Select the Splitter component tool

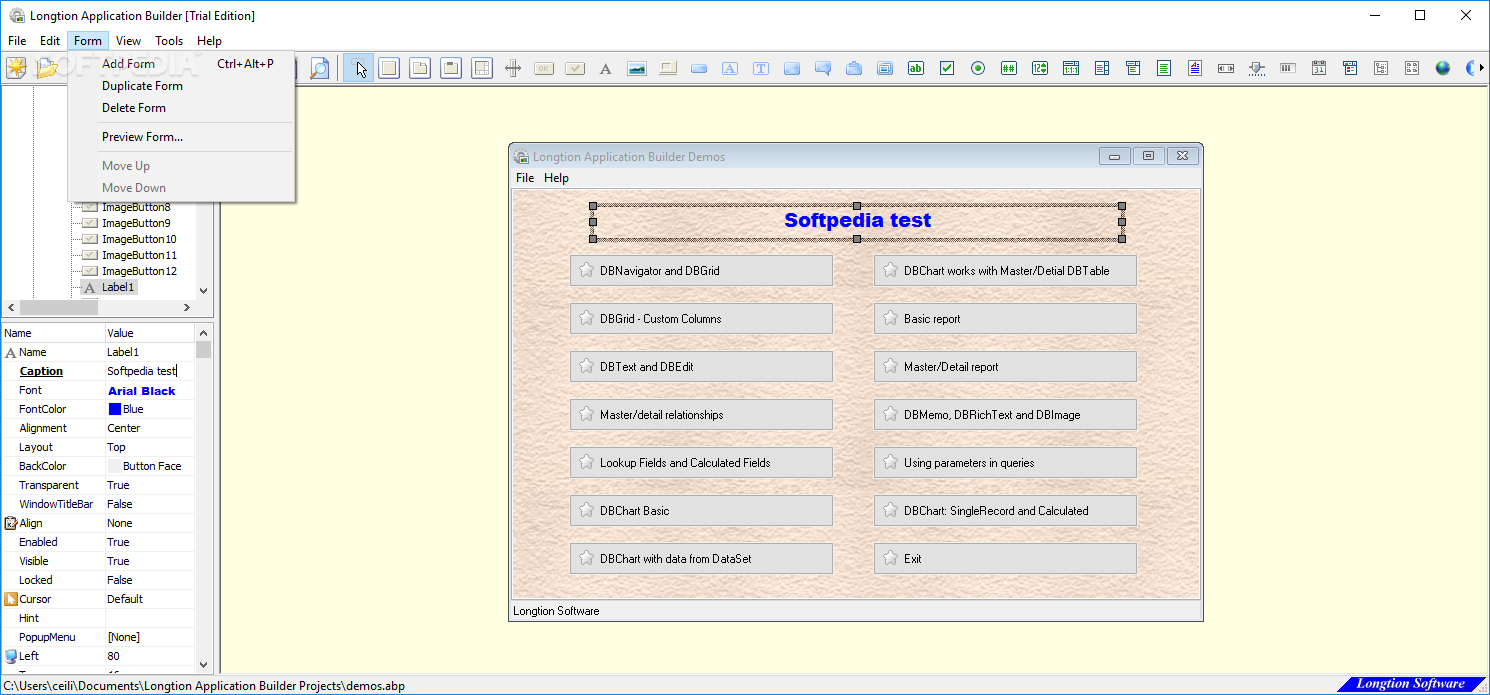[x=513, y=68]
